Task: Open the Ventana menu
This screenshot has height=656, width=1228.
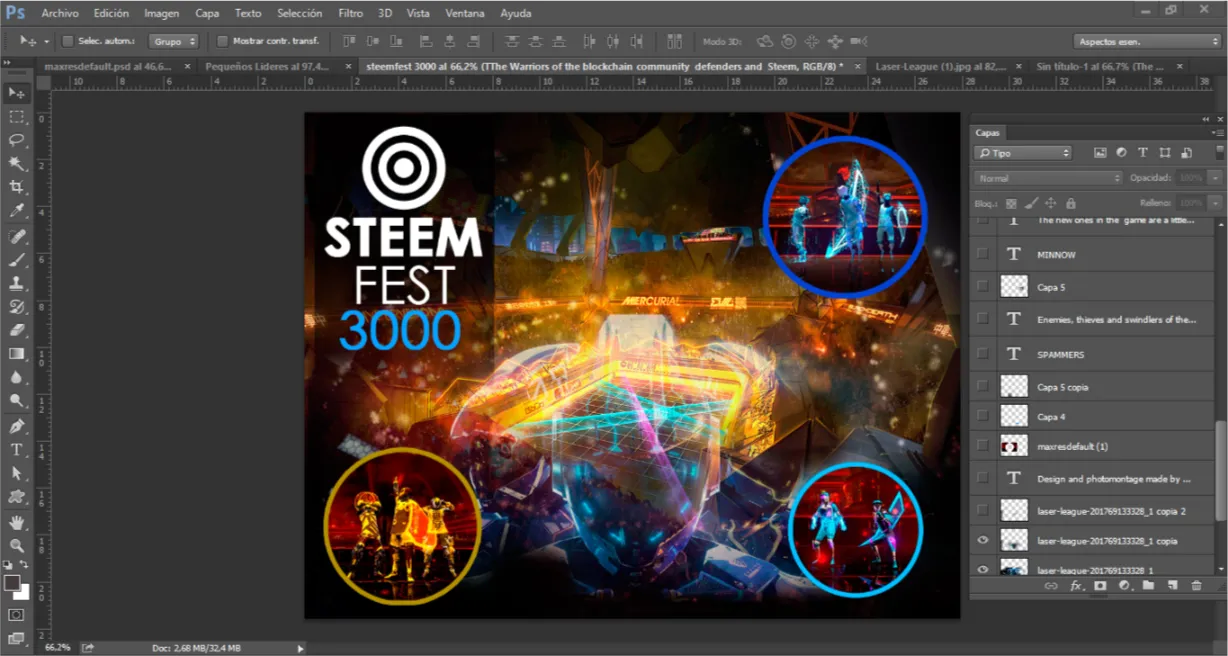Action: [466, 14]
